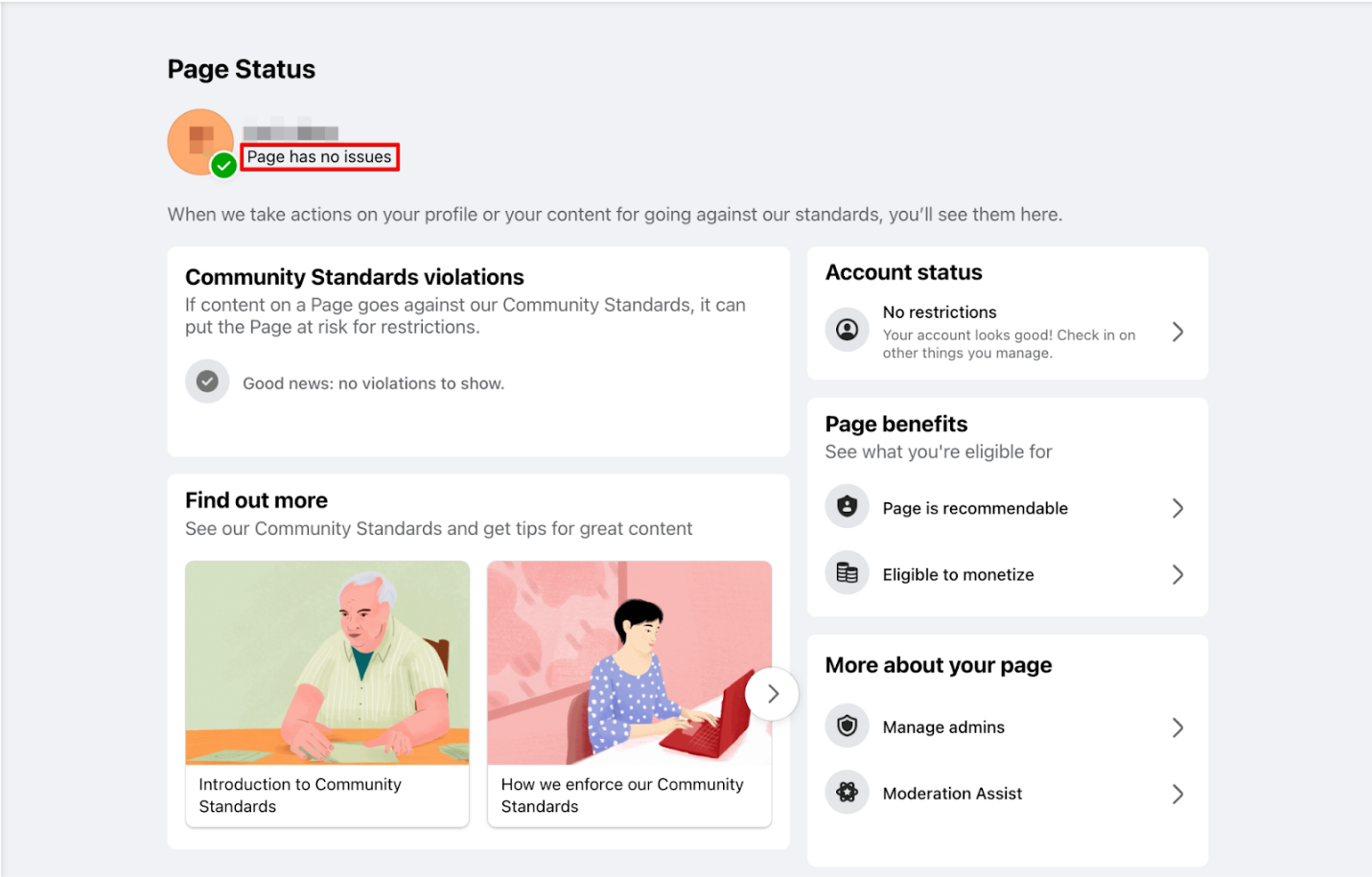Click the Manage admins shield icon
The image size is (1372, 877).
[x=847, y=726]
